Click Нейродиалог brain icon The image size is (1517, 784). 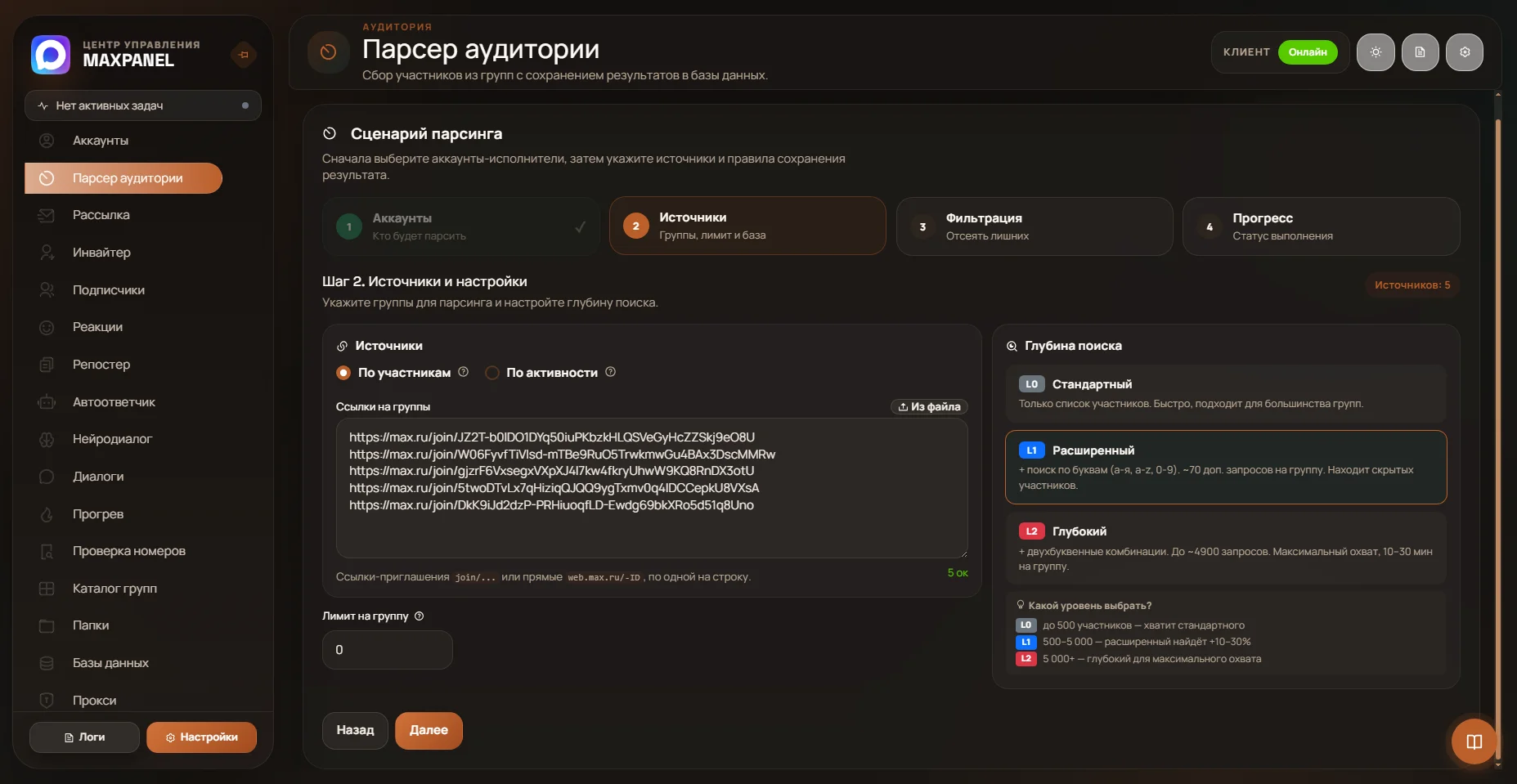pyautogui.click(x=47, y=439)
